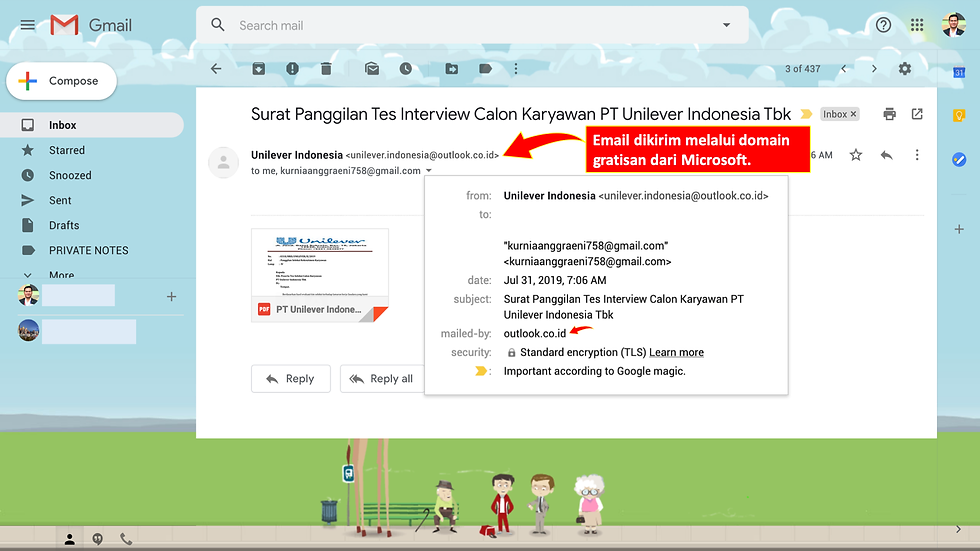Star this message
Image resolution: width=980 pixels, height=551 pixels.
(856, 155)
